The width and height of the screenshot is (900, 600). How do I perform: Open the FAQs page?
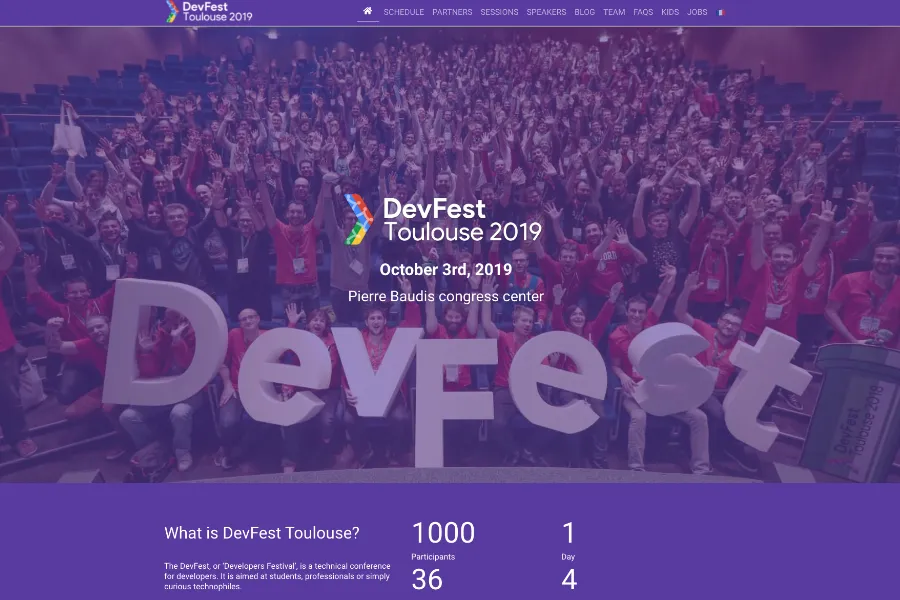643,13
